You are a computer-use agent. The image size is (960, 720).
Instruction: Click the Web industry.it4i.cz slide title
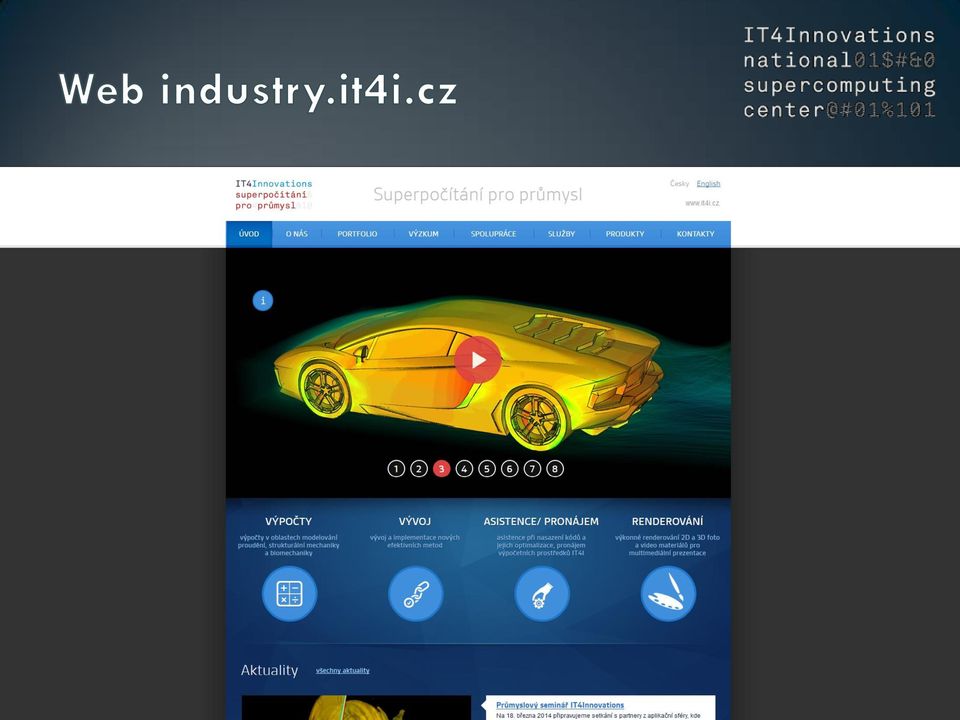tap(258, 91)
